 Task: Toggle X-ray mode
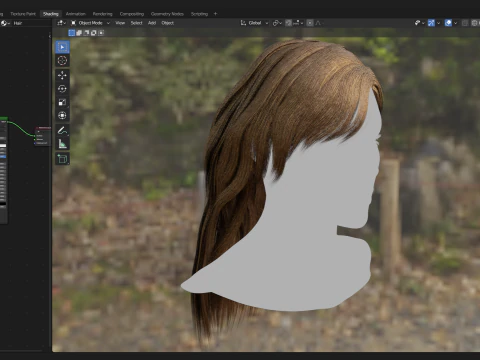point(465,23)
